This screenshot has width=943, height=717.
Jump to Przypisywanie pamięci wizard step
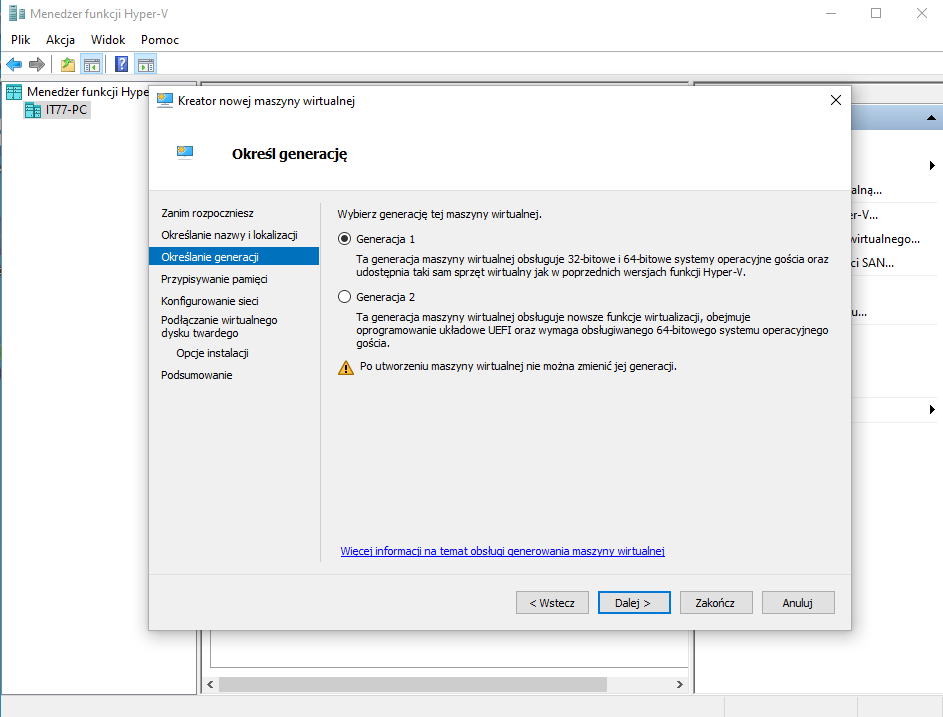pyautogui.click(x=214, y=279)
